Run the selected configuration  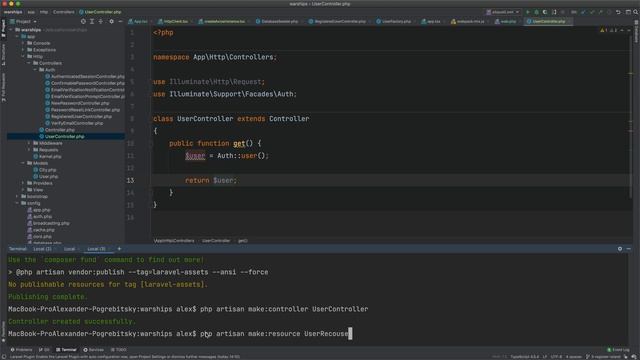coord(528,12)
